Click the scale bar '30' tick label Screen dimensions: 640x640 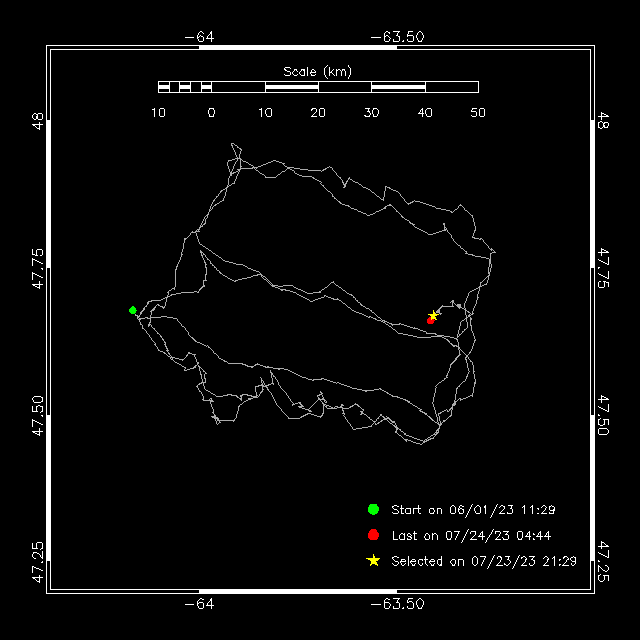click(x=371, y=112)
